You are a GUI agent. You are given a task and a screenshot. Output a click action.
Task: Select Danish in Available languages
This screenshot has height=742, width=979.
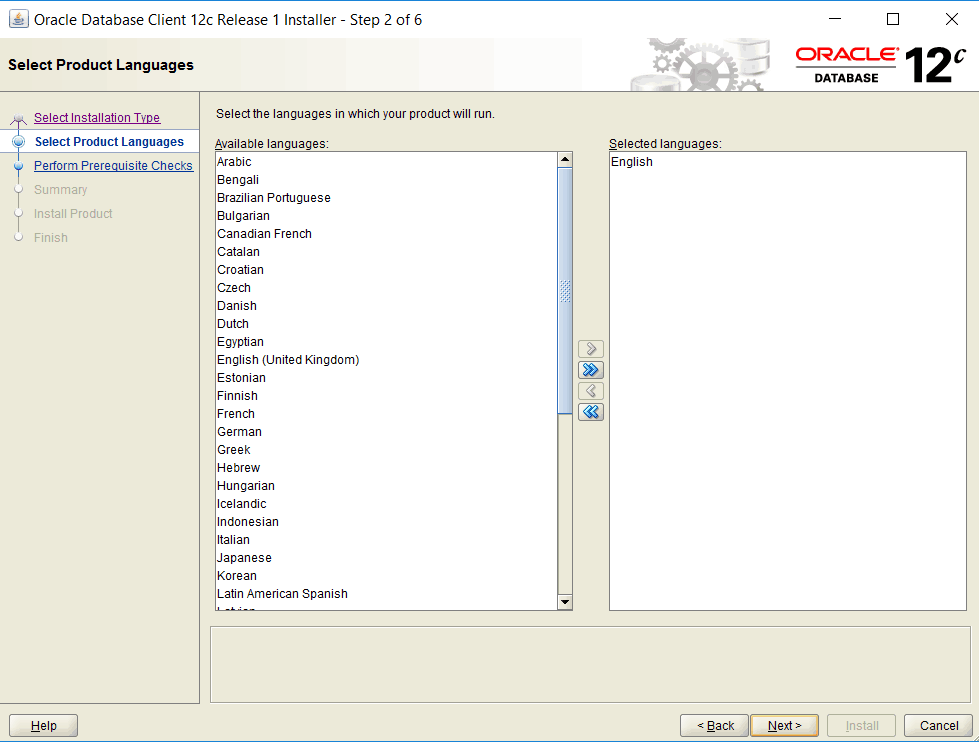pyautogui.click(x=386, y=306)
